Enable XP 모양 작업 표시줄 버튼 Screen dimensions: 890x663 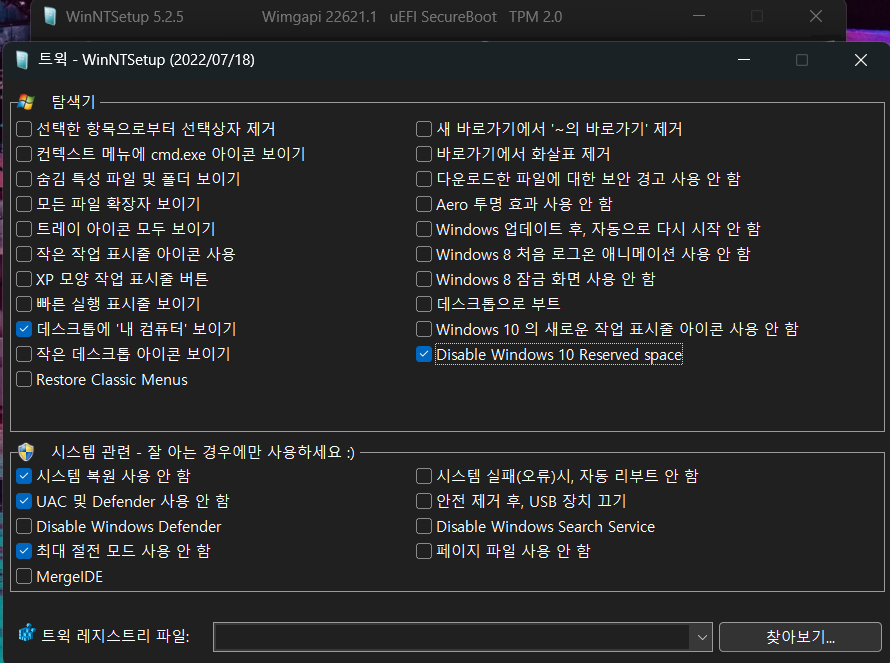(x=24, y=279)
